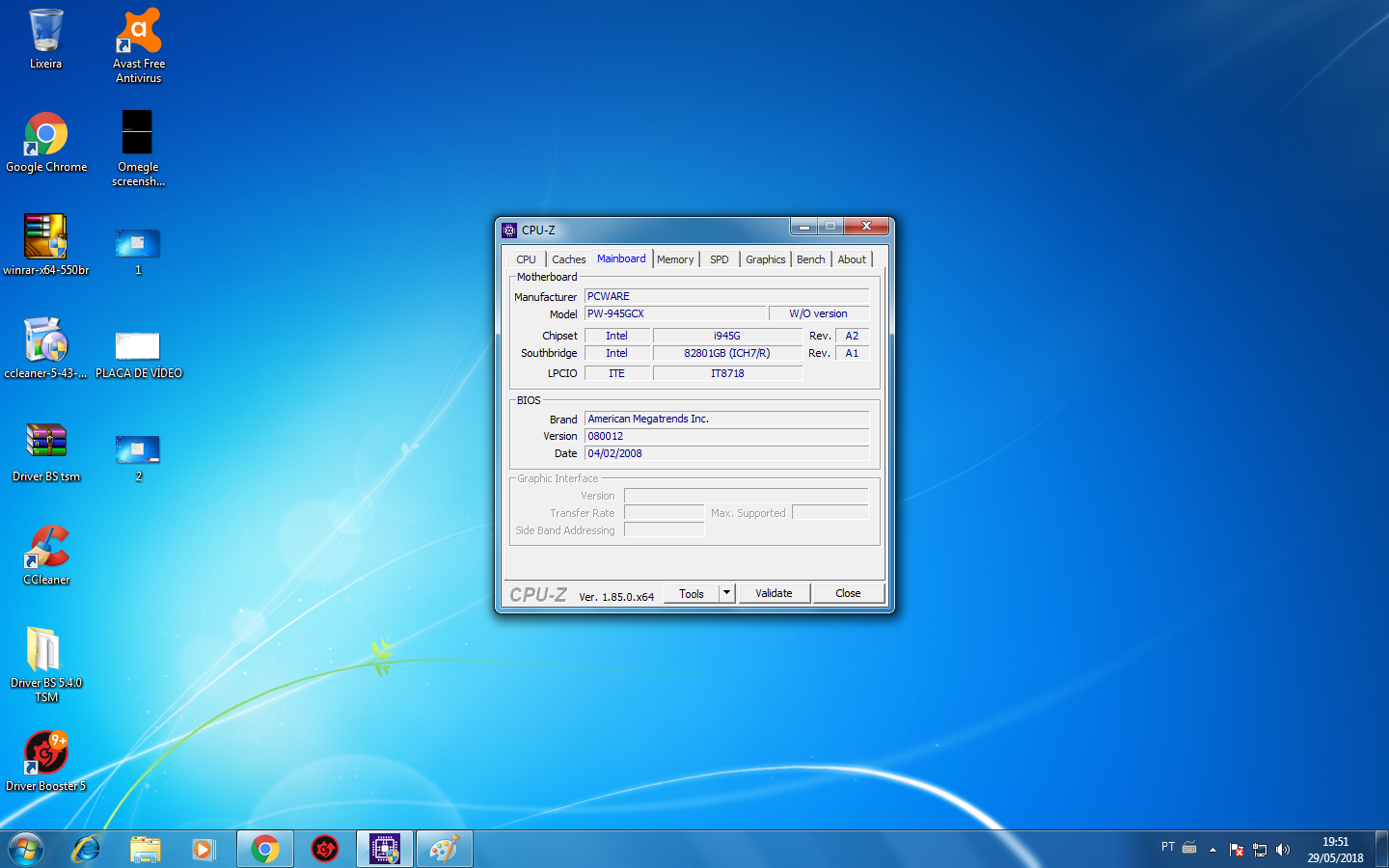Open the network tray icon
This screenshot has width=1389, height=868.
pyautogui.click(x=1260, y=850)
